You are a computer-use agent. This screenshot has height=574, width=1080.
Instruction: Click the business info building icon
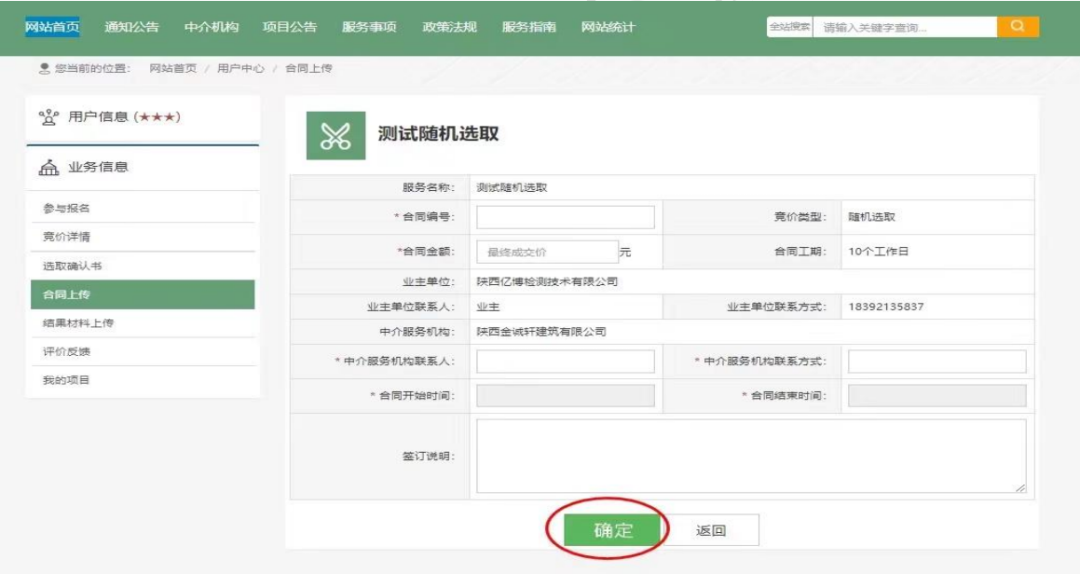click(x=48, y=167)
